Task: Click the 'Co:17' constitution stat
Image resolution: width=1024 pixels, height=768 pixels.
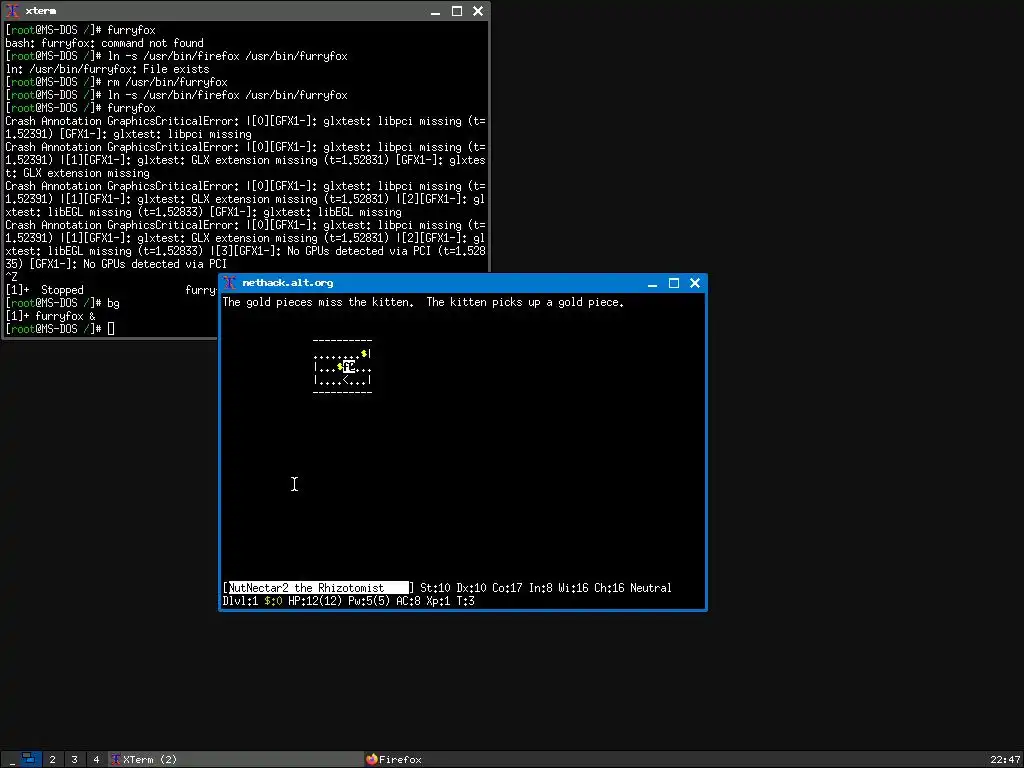Action: [x=507, y=588]
